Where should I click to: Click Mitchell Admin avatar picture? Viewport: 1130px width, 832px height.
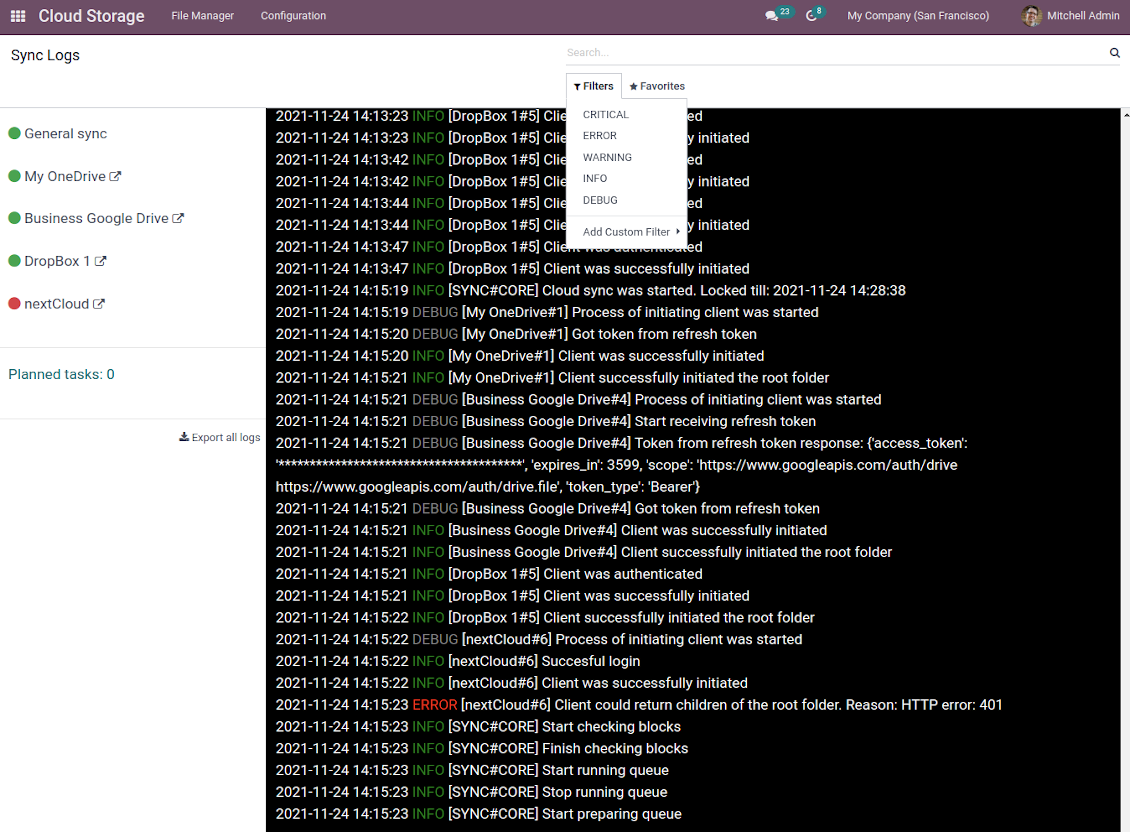(1031, 16)
